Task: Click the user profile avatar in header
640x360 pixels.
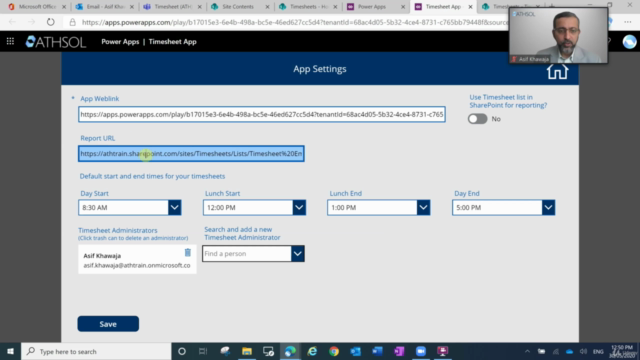Action: click(629, 42)
